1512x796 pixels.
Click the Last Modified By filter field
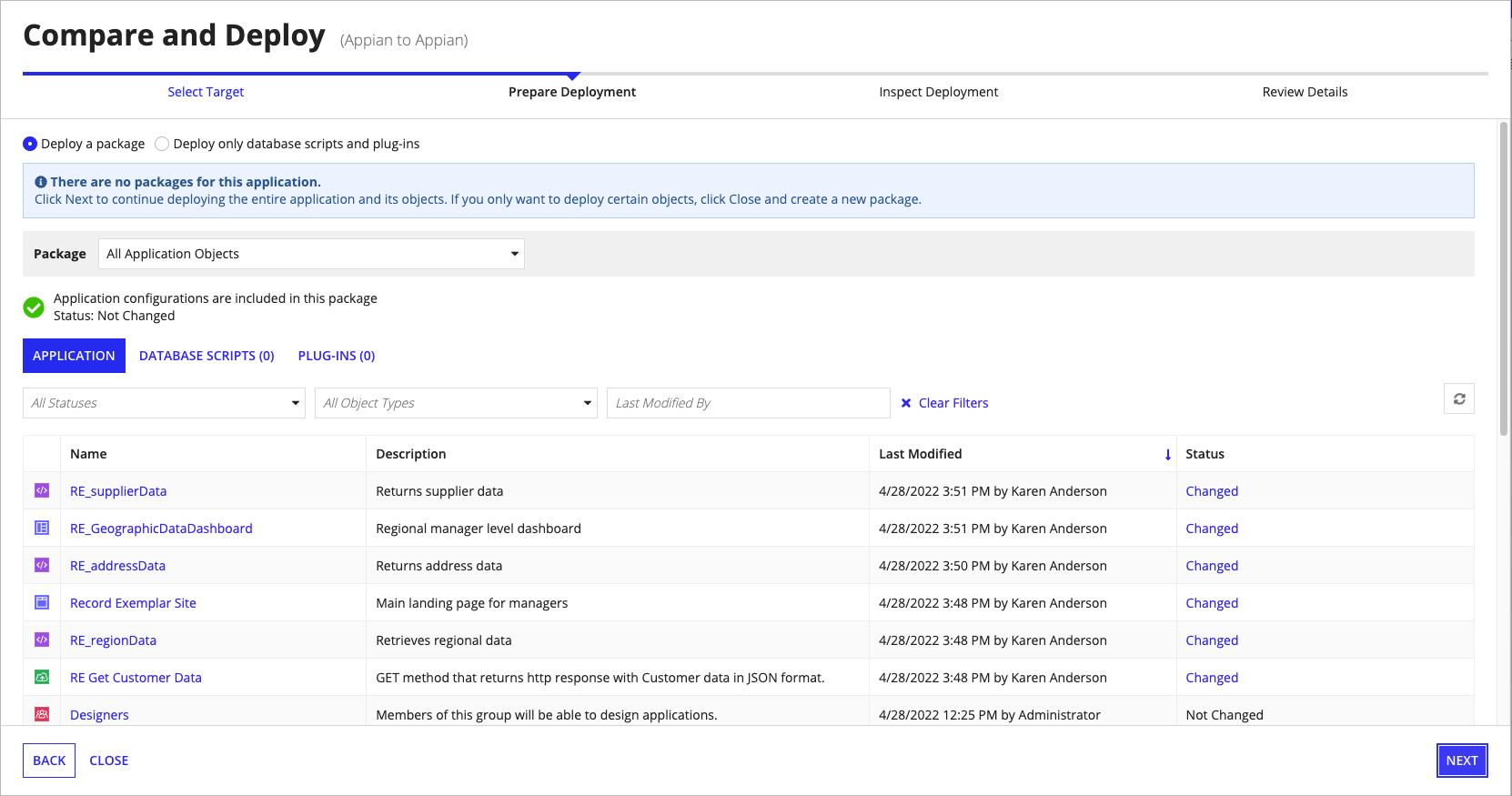tap(749, 403)
